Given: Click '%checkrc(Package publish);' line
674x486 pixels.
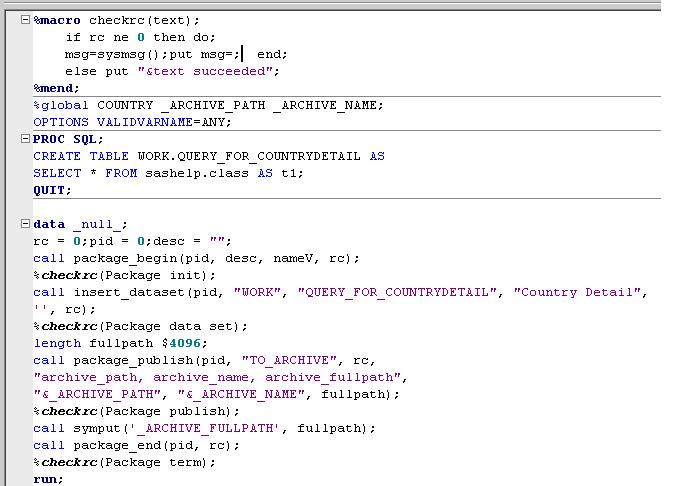Looking at the screenshot, I should pyautogui.click(x=137, y=412).
